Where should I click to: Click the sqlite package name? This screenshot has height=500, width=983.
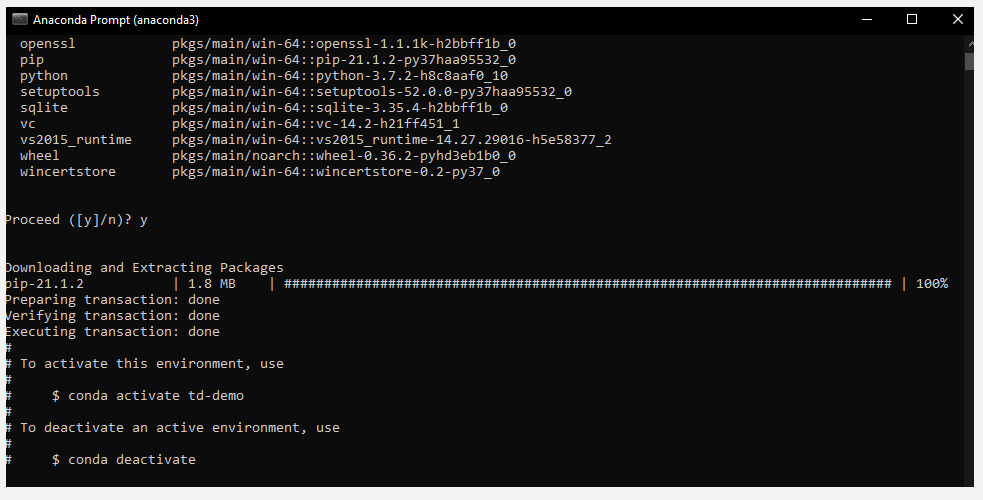pos(44,108)
